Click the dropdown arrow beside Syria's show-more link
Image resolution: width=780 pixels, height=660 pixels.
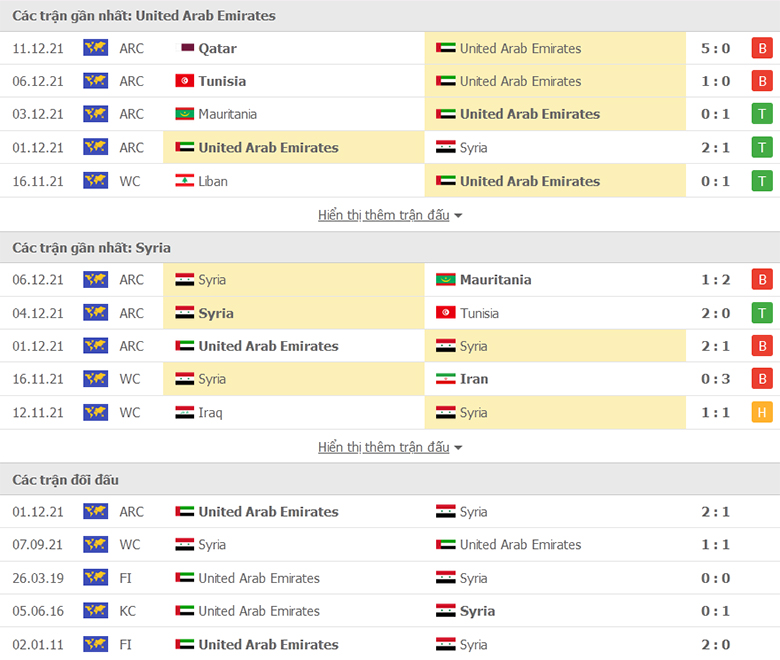pyautogui.click(x=458, y=448)
